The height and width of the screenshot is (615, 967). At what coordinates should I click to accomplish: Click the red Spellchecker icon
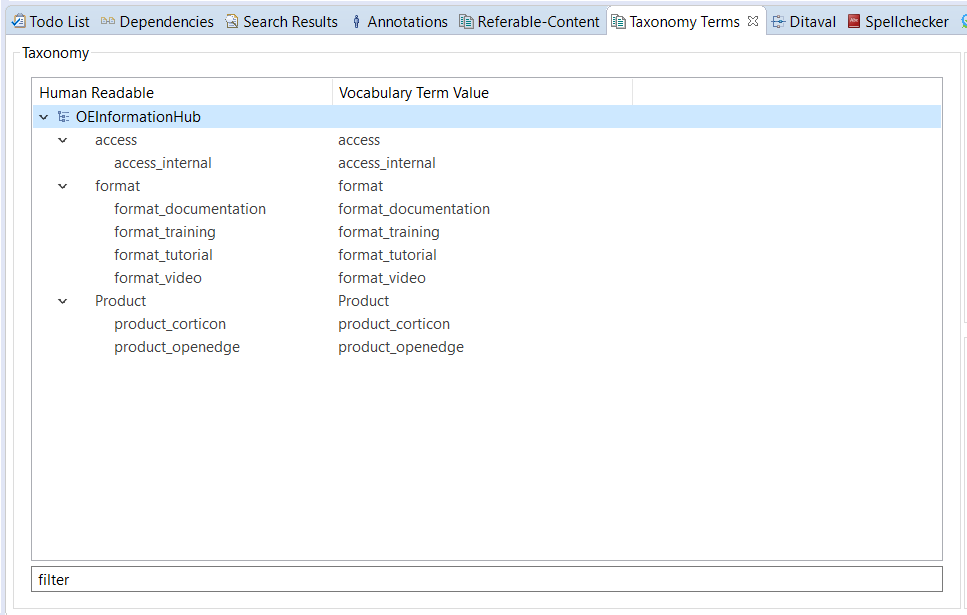[854, 22]
